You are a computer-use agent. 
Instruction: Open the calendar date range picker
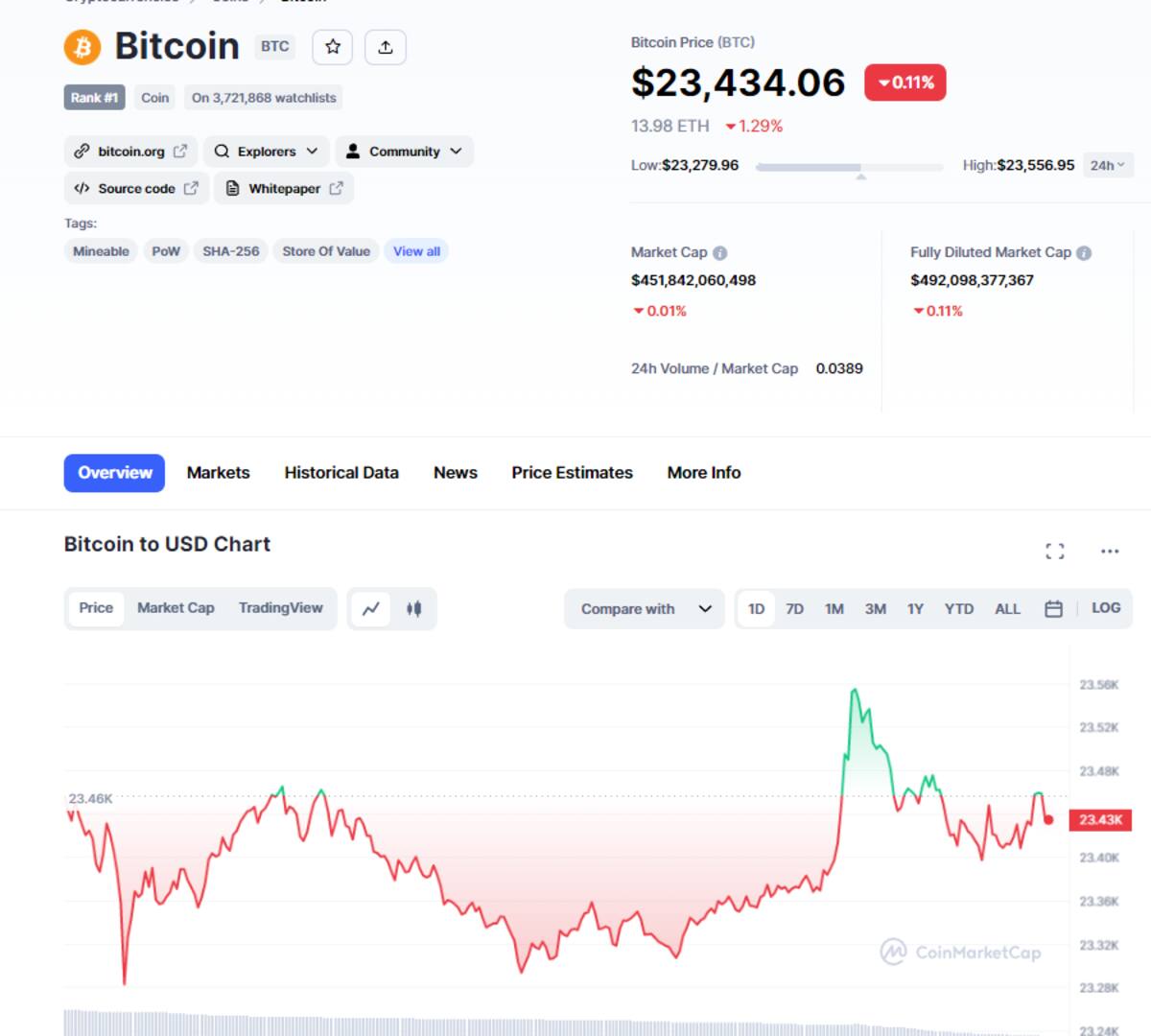tap(1053, 608)
